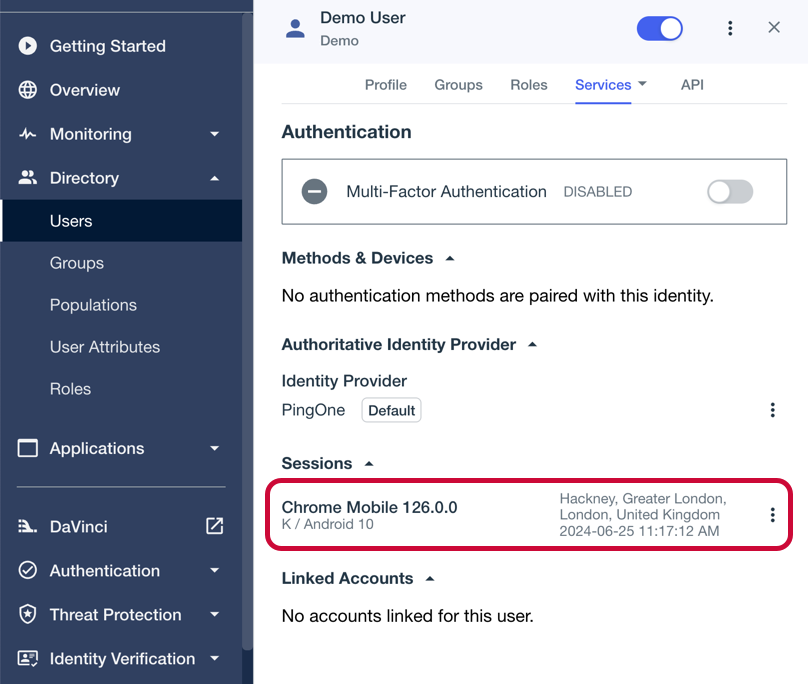Click the Threat Protection shield icon
This screenshot has width=808, height=684.
coord(28,615)
